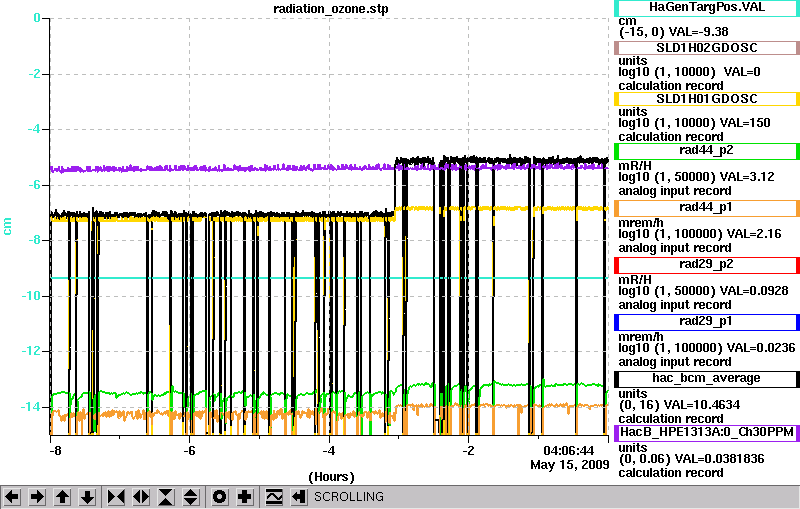Select the hac_bcm_average curve label

[x=707, y=379]
